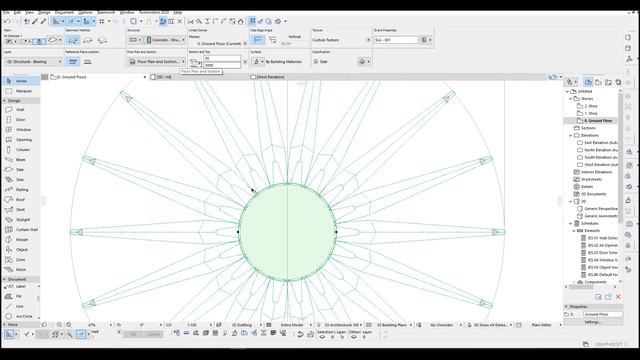Select the Zone tool
Image resolution: width=640 pixels, height=360 pixels.
(20, 260)
